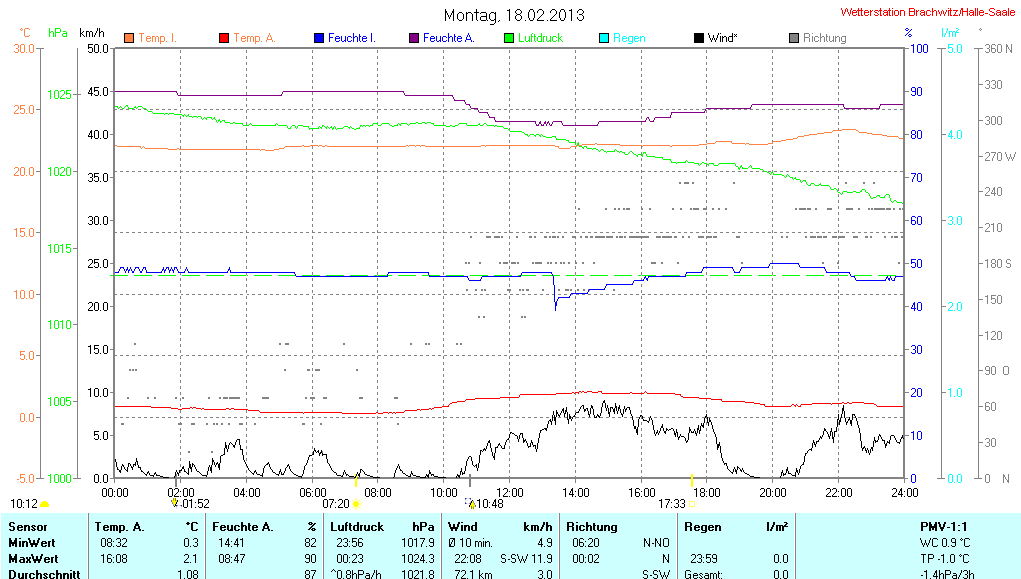
Task: Click the cyan Regen legend square
Action: pyautogui.click(x=603, y=38)
